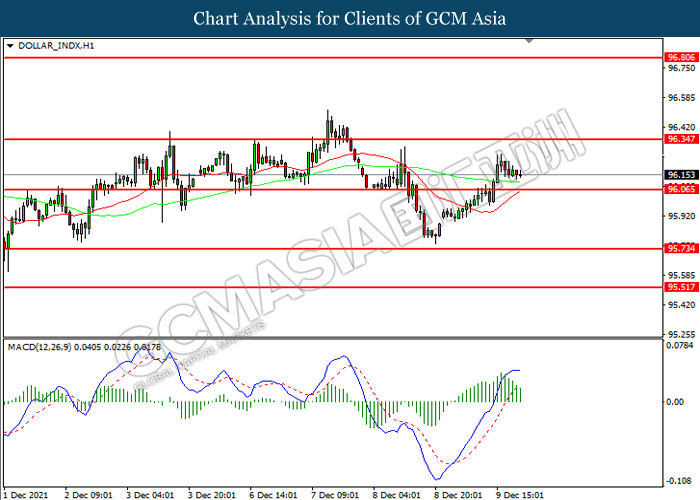Click the triangle icon beside DOLLAR_INDX,H1
The height and width of the screenshot is (500, 700).
(x=10, y=46)
